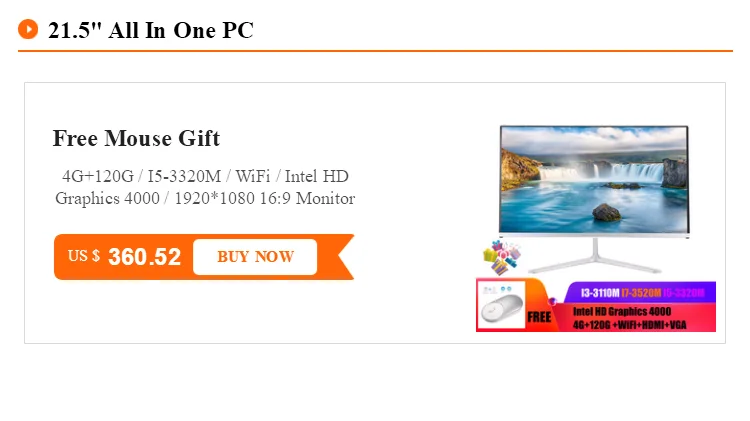Click the 360.52 price amount
Image resolution: width=750 pixels, height=421 pixels.
(144, 257)
